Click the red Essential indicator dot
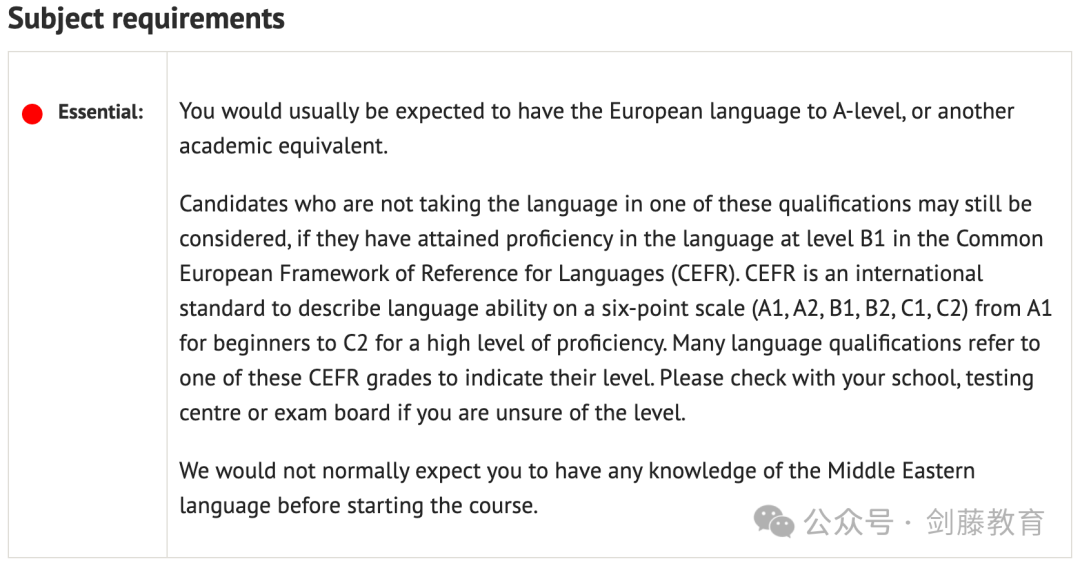This screenshot has width=1080, height=566. tap(32, 114)
